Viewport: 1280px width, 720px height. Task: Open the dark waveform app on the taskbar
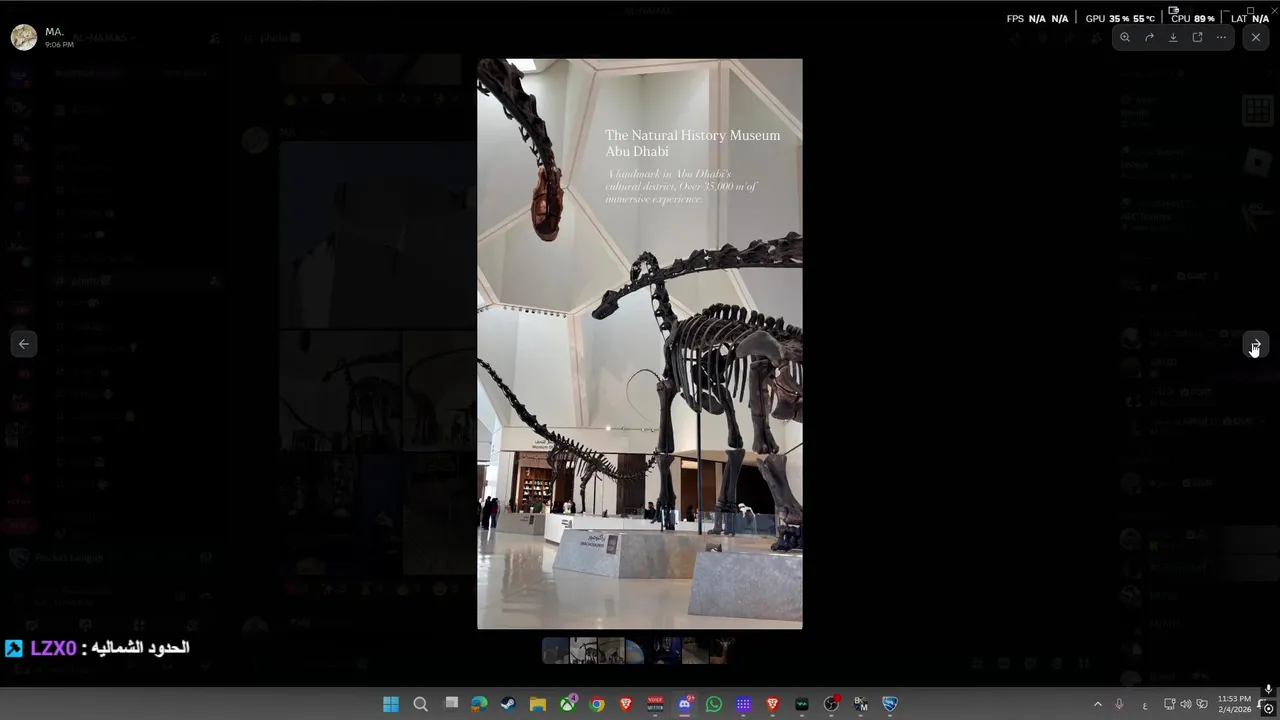tap(802, 704)
